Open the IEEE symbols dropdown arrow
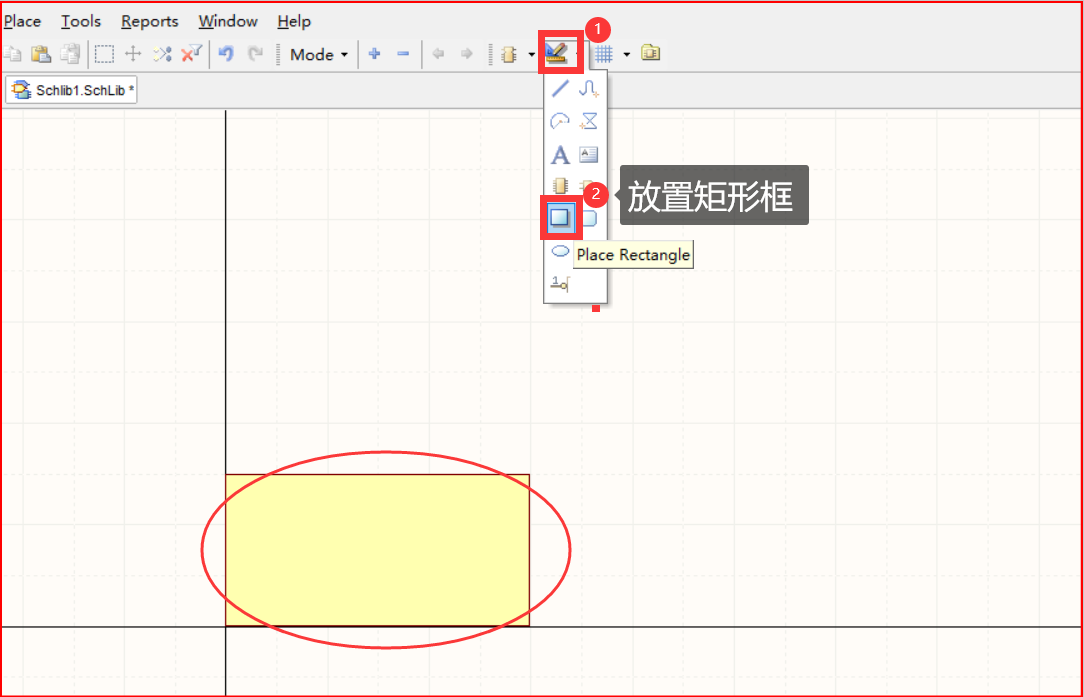 pos(531,55)
